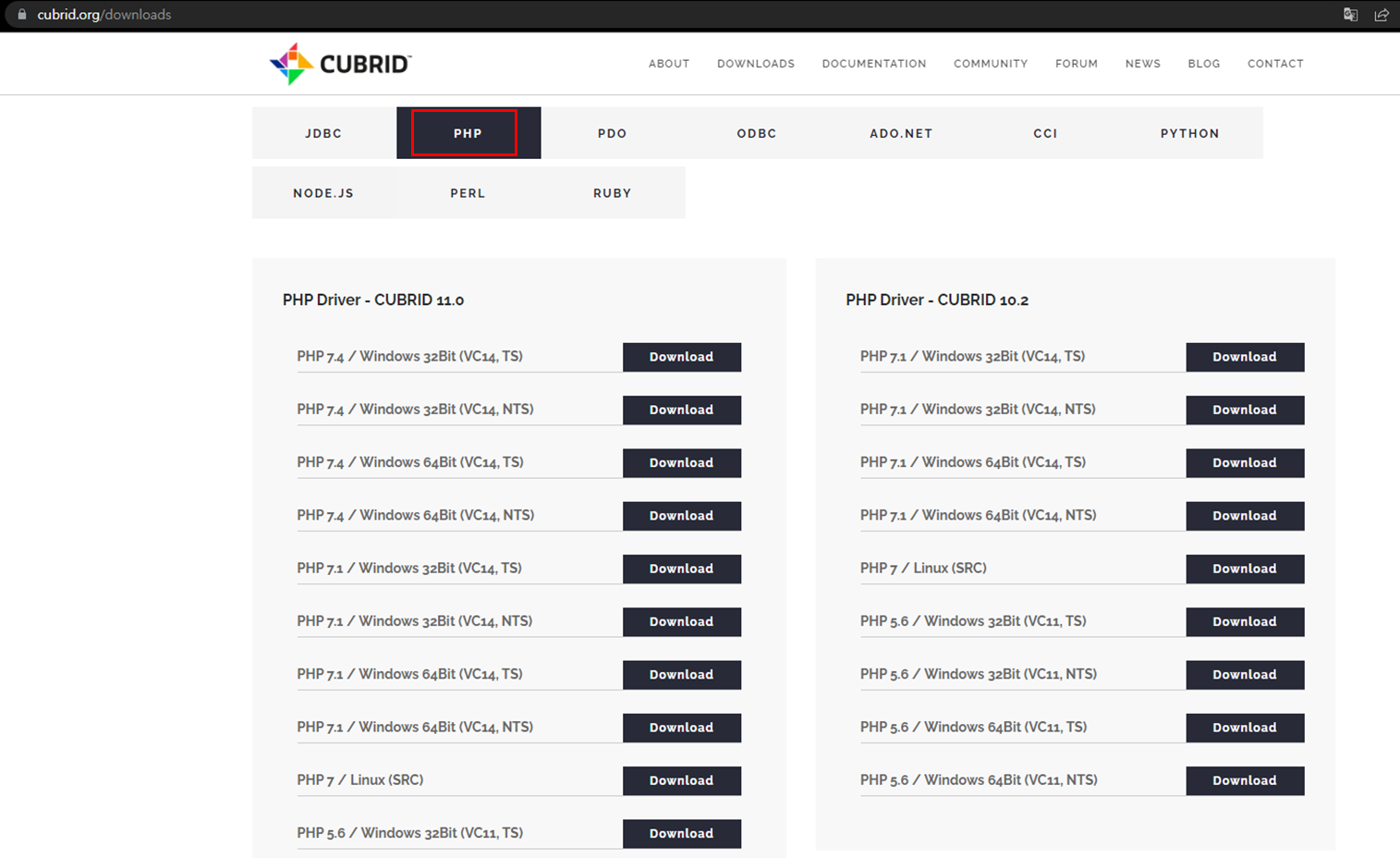Download CUBRID 10.2 PHP 7.1 32Bit TS
Image resolution: width=1400 pixels, height=858 pixels.
(1245, 357)
